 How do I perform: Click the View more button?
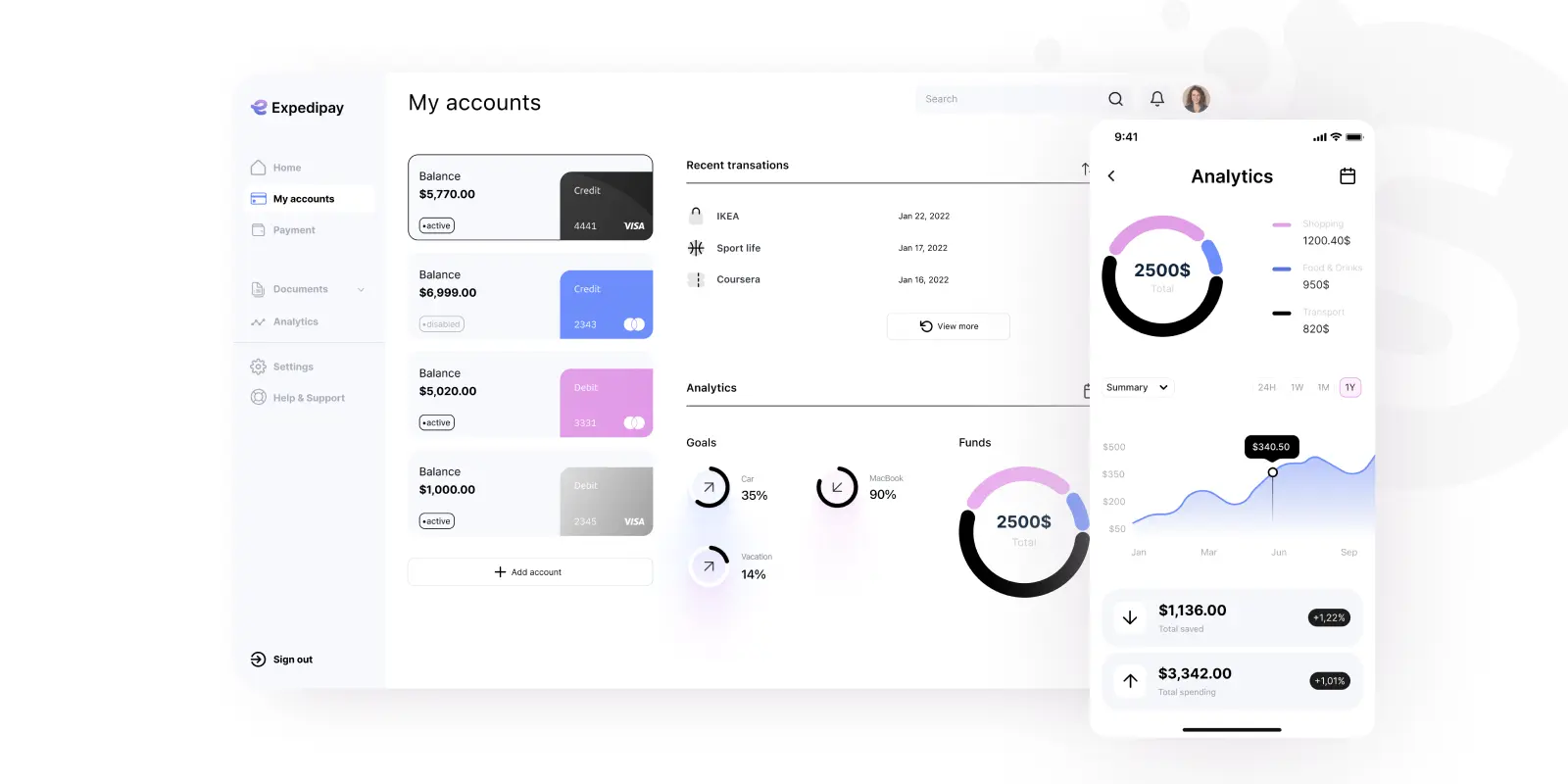point(948,326)
